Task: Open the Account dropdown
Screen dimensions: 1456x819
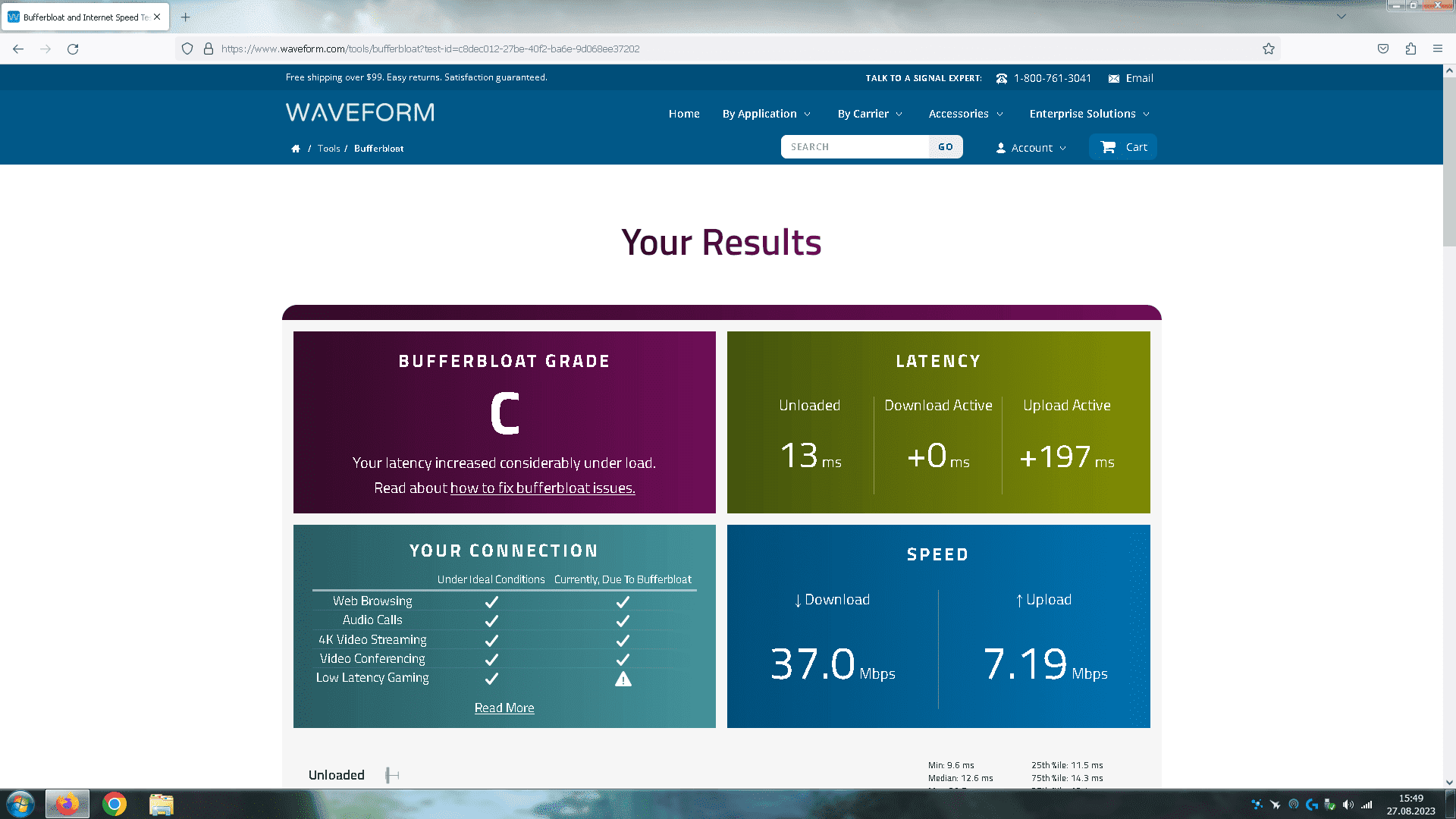Action: tap(1031, 148)
